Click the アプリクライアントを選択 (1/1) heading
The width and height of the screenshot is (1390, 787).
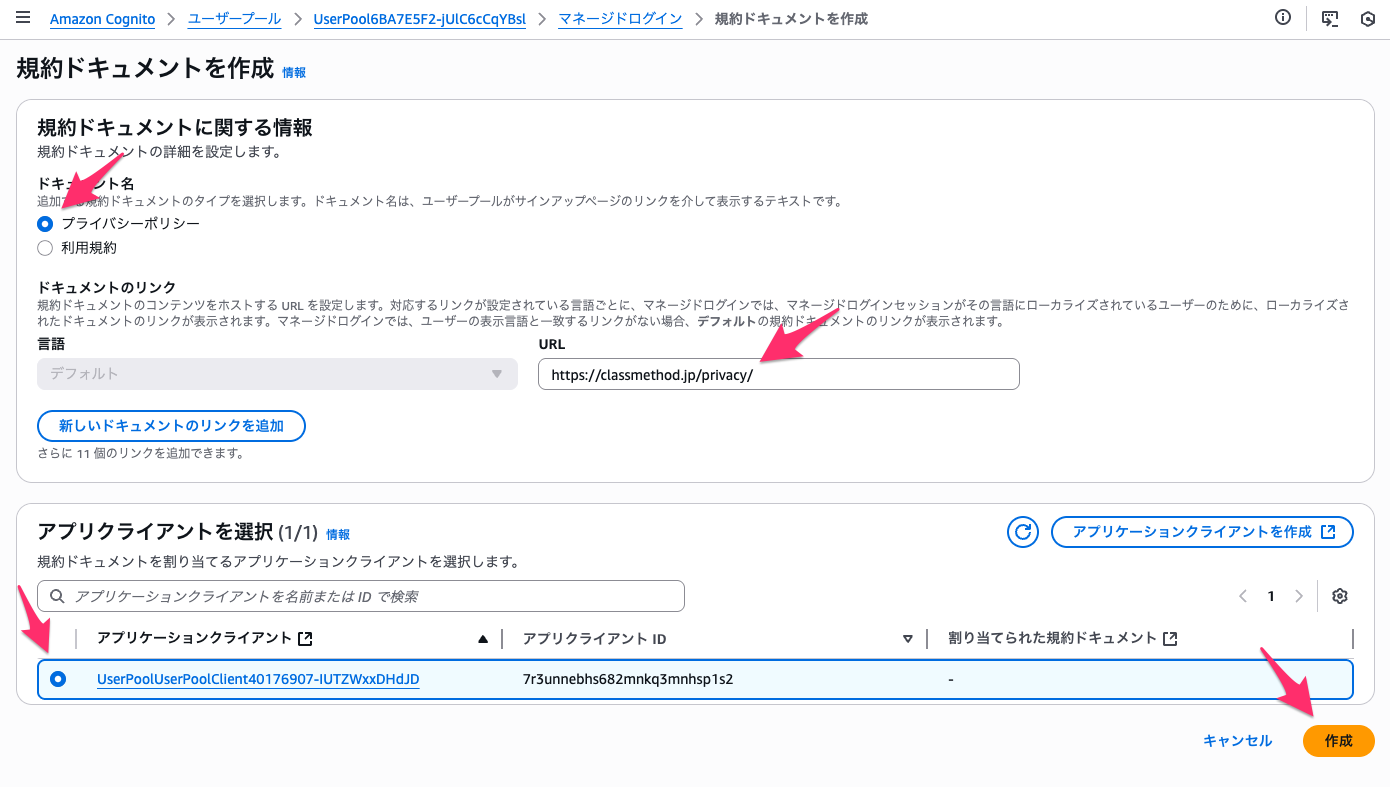(x=177, y=532)
